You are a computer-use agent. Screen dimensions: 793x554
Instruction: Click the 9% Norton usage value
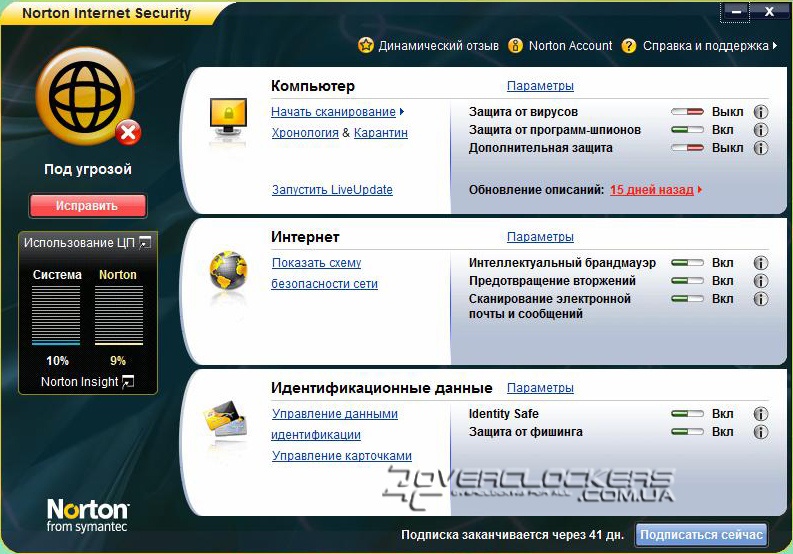(118, 361)
